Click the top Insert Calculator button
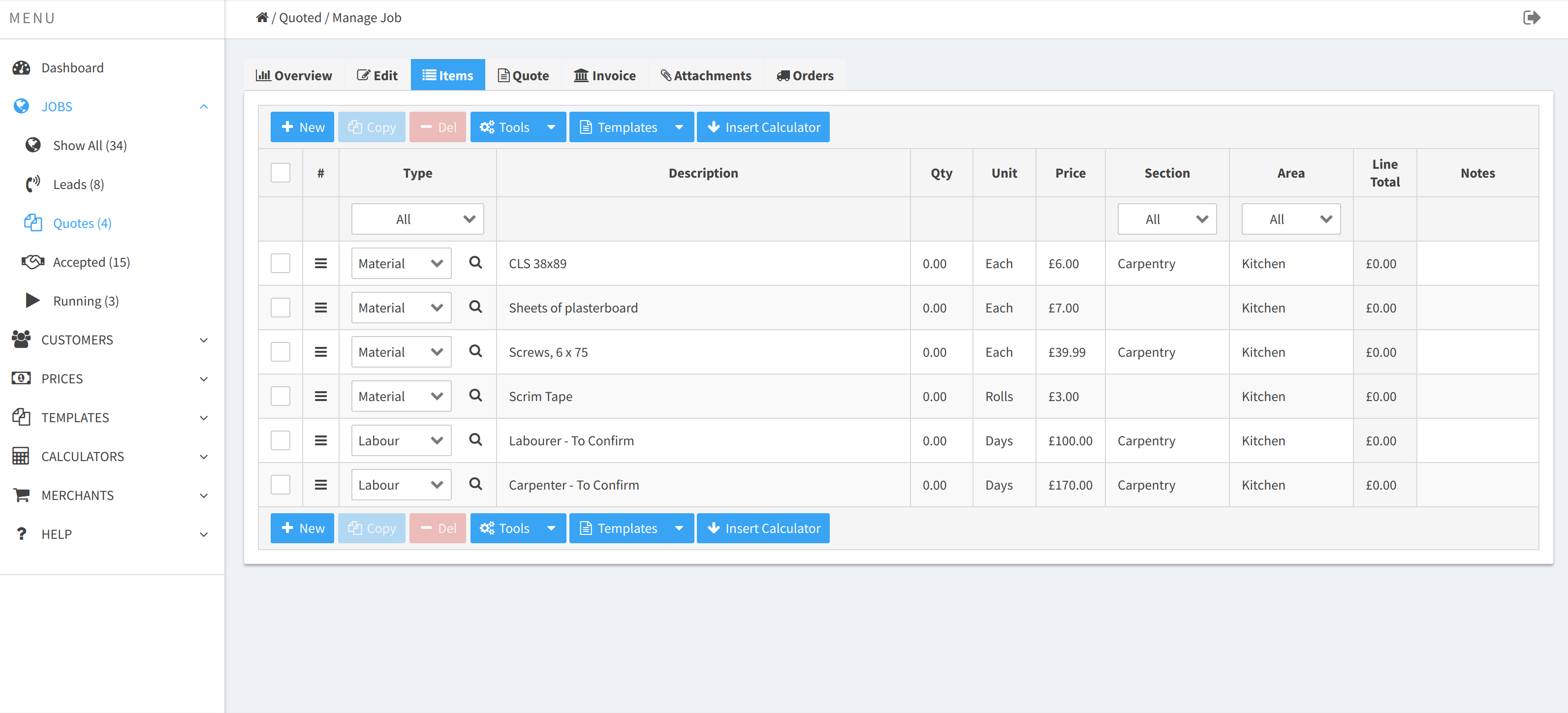 [x=763, y=127]
